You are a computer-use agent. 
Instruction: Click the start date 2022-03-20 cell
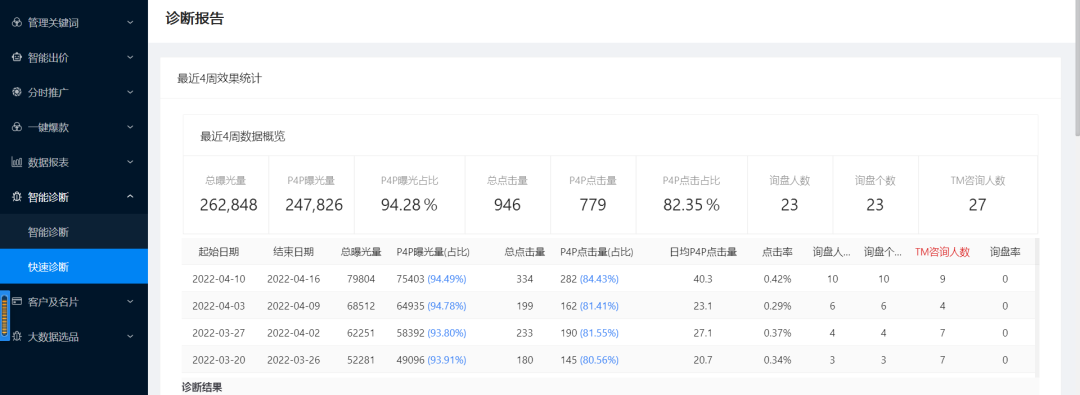coord(219,360)
